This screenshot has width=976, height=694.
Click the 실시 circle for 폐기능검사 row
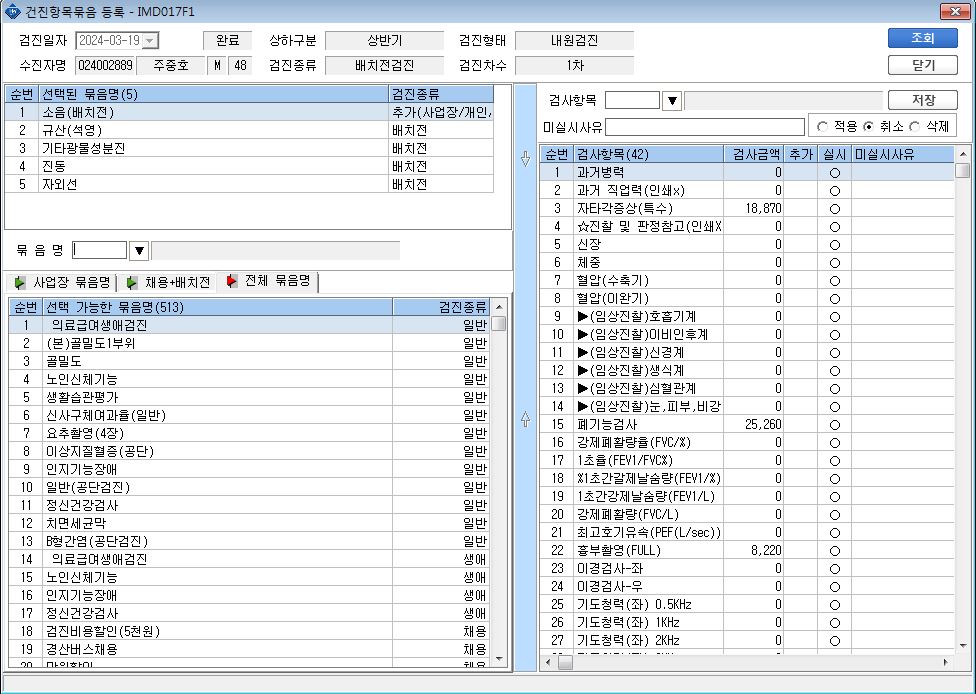tap(835, 425)
